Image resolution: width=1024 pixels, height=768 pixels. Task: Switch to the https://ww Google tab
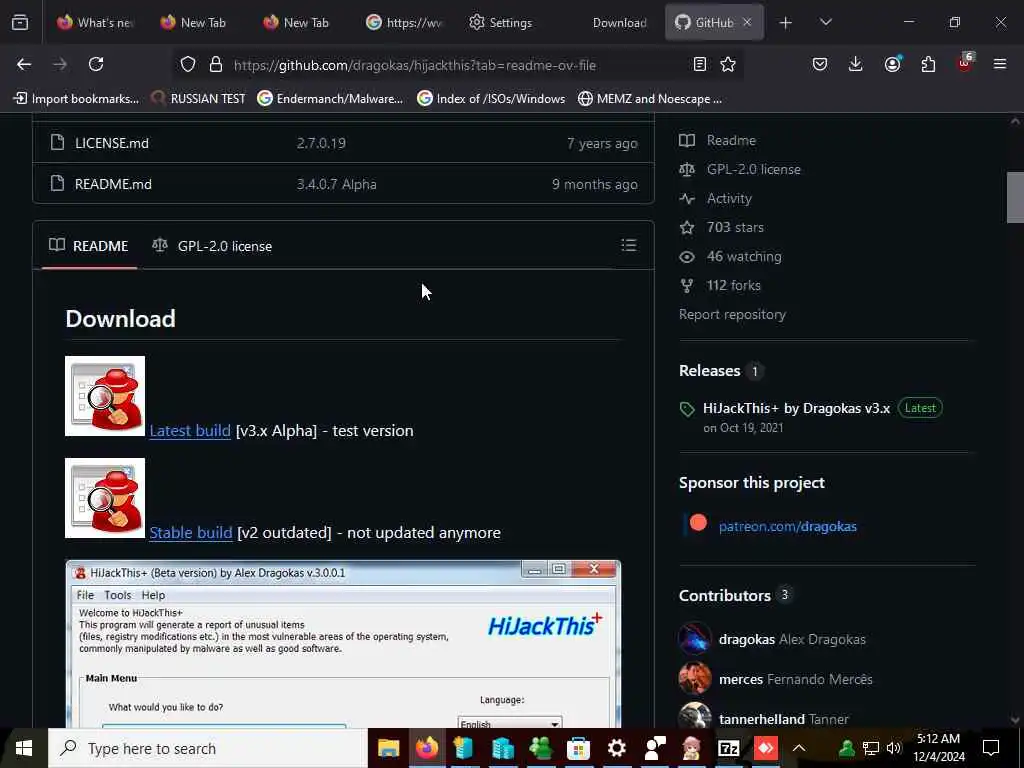[x=404, y=23]
